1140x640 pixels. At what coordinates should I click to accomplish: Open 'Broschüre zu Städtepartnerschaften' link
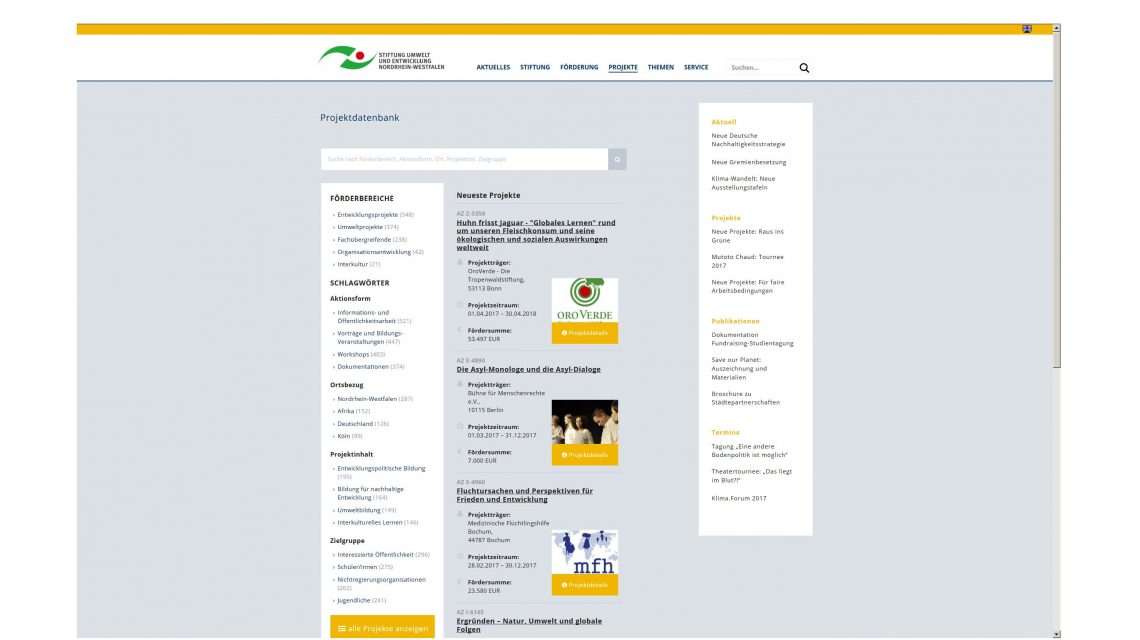(745, 398)
